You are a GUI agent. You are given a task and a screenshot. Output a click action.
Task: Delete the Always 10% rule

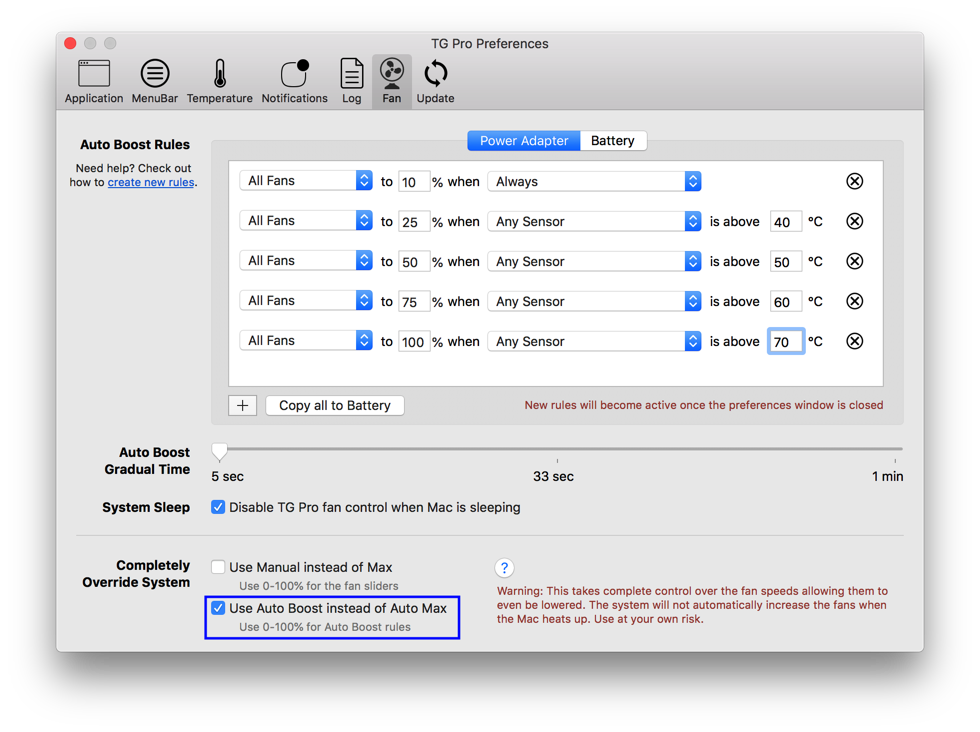pyautogui.click(x=854, y=181)
